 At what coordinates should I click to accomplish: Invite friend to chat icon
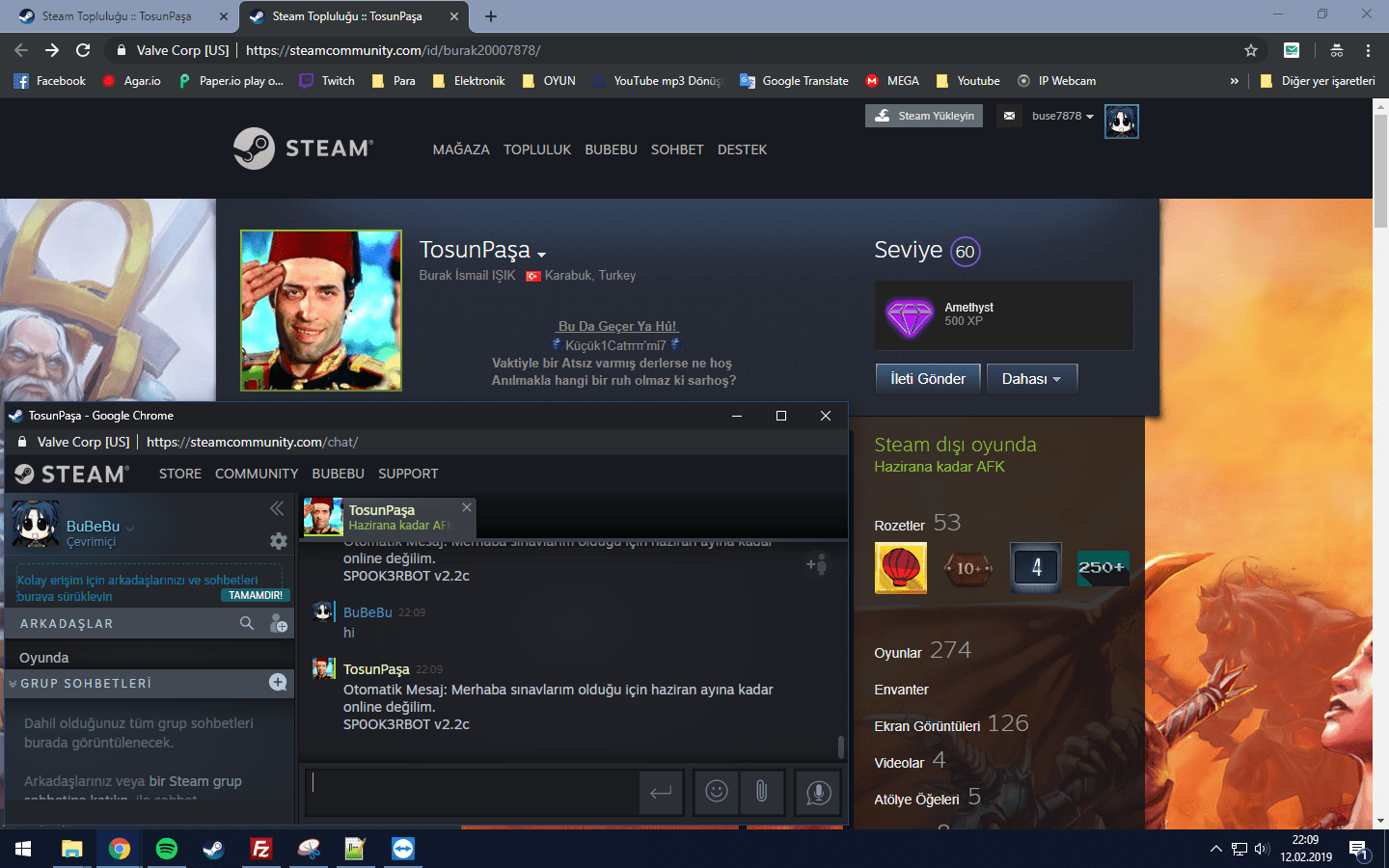click(x=817, y=564)
